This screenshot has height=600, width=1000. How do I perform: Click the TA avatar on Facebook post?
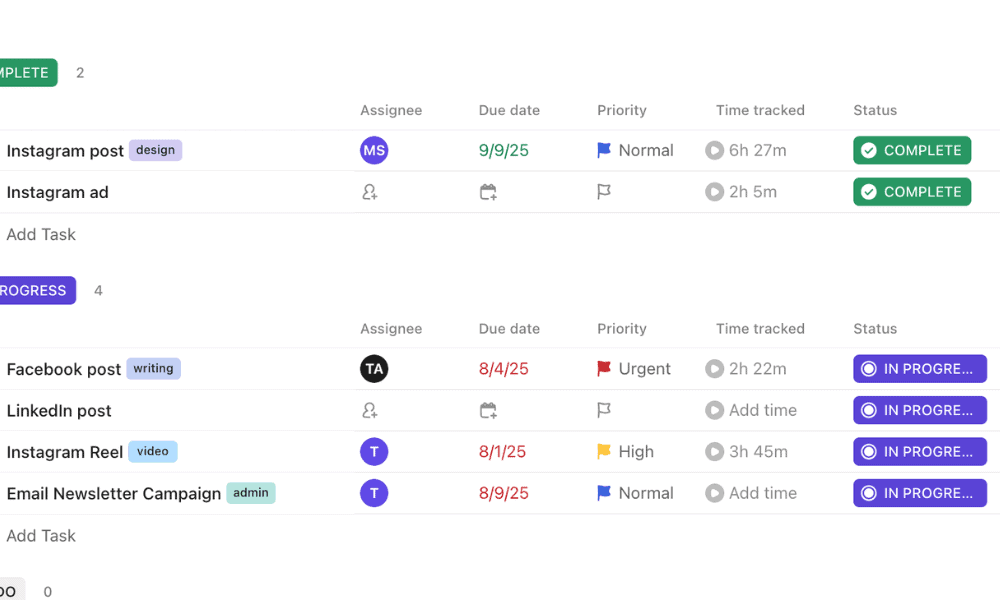(374, 369)
